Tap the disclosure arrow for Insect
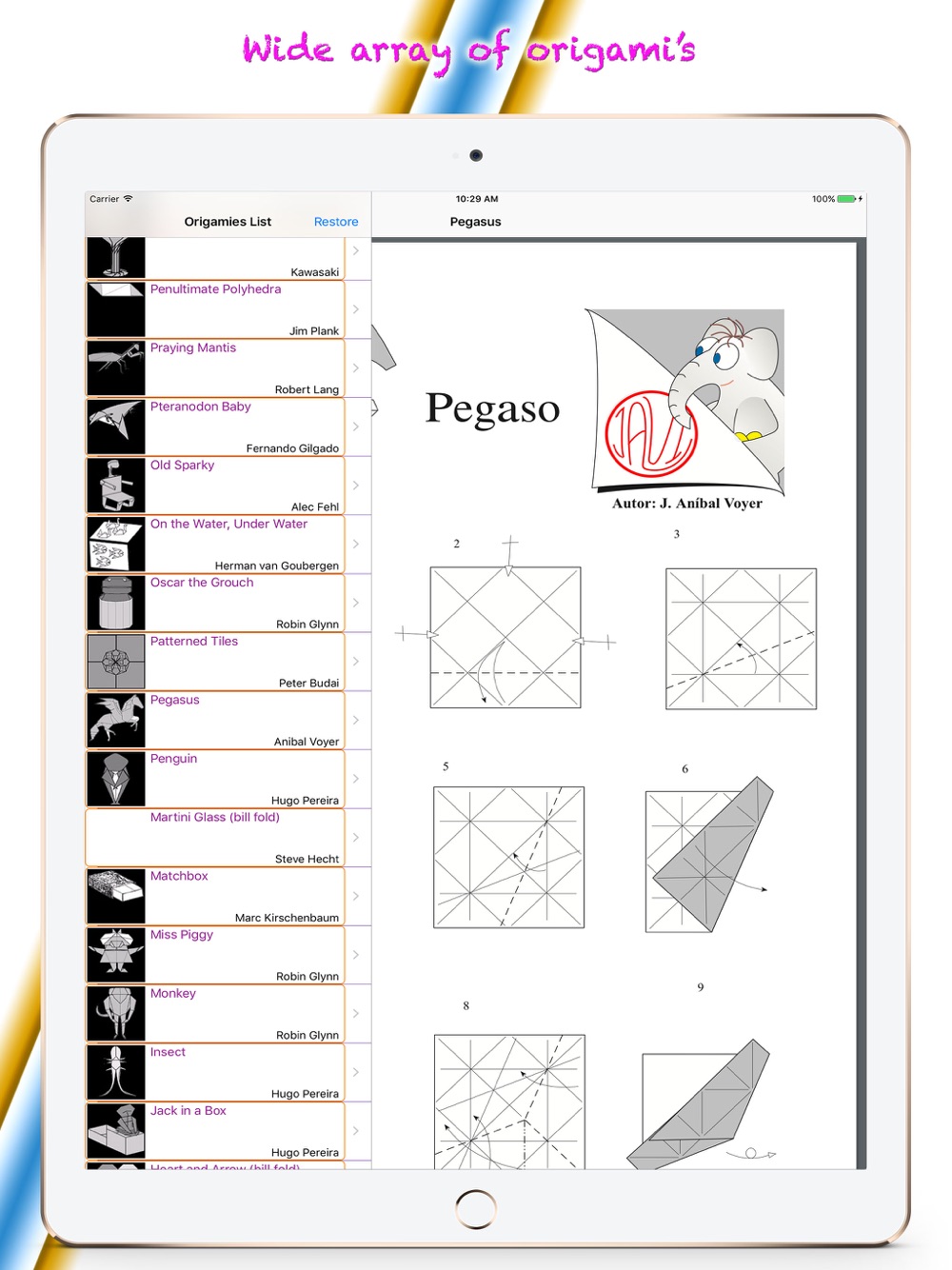Viewport: 952px width, 1270px height. (356, 1073)
